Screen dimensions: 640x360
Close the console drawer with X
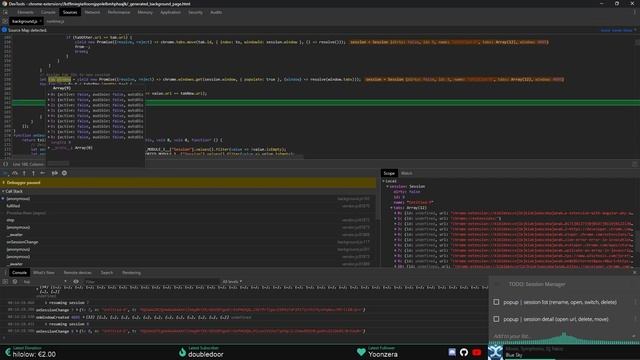(634, 273)
